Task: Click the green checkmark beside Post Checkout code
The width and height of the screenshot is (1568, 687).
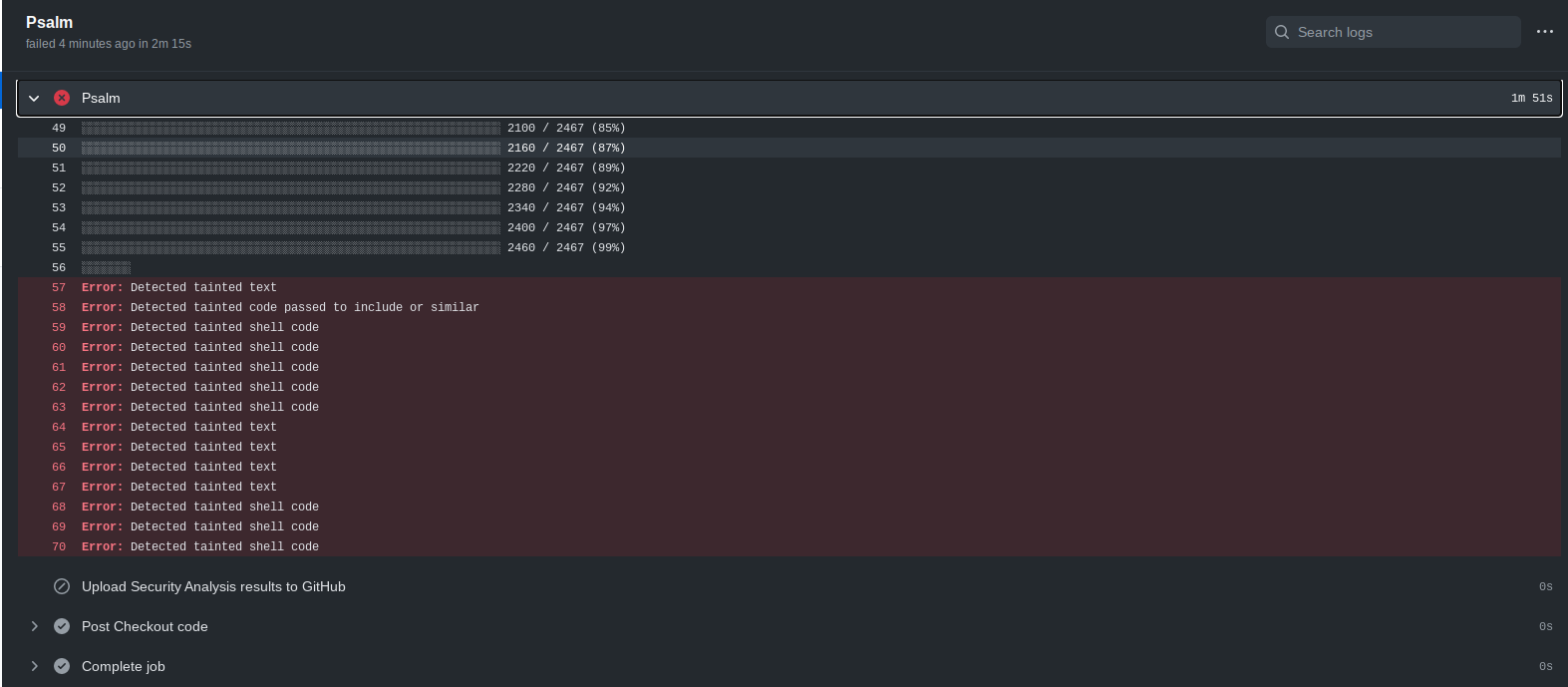Action: 61,626
